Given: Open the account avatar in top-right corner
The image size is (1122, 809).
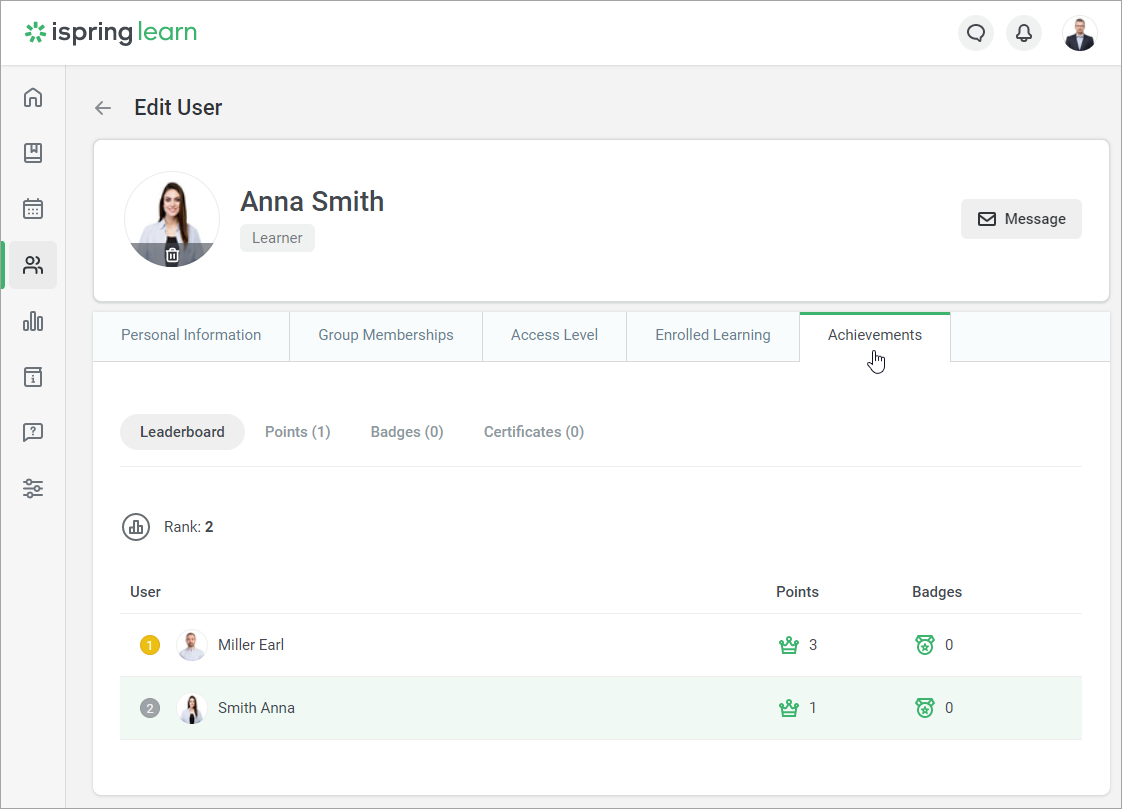Looking at the screenshot, I should (1079, 33).
